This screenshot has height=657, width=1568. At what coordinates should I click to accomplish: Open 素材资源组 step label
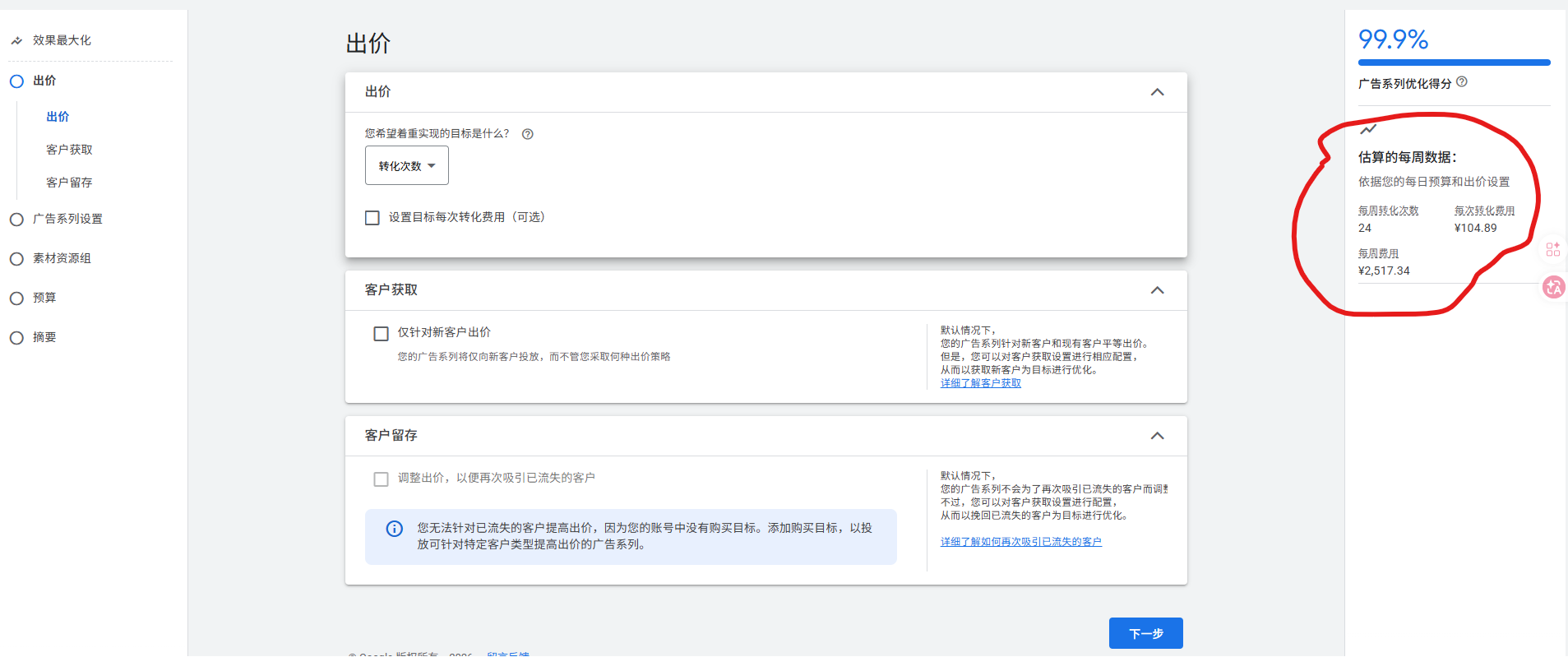tap(62, 258)
